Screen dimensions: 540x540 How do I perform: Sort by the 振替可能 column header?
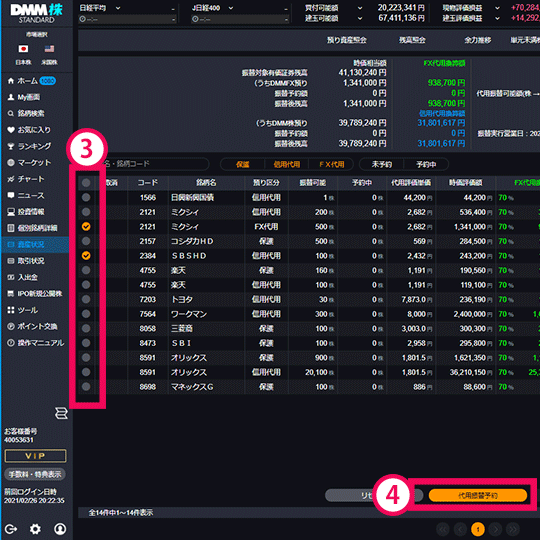313,183
